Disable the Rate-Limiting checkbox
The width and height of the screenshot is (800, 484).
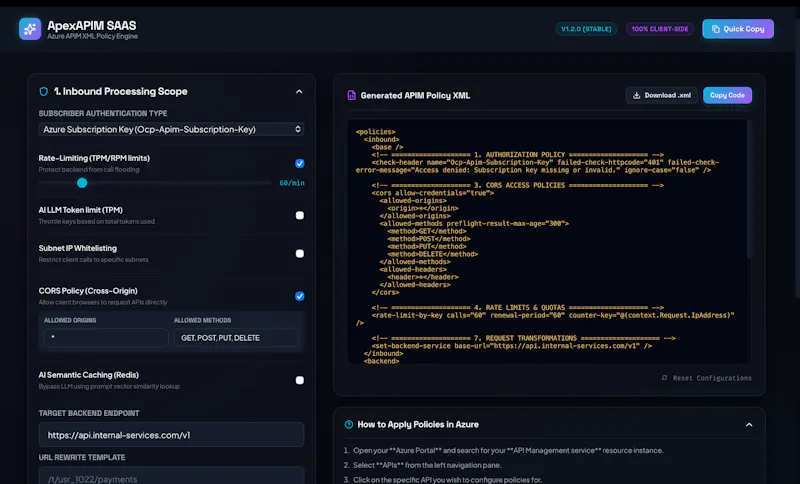click(x=299, y=163)
